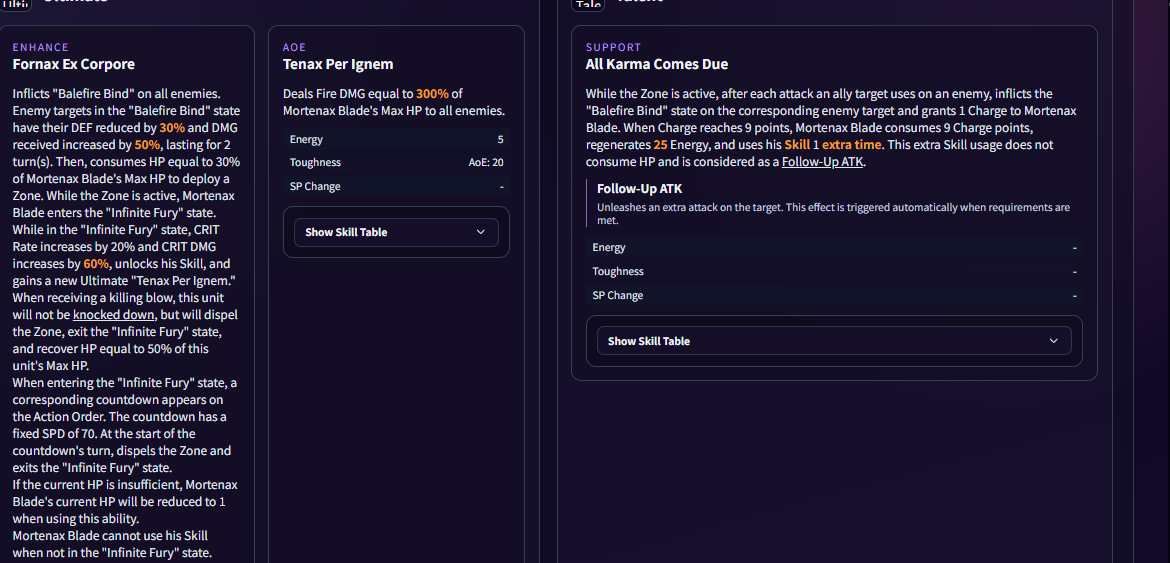The image size is (1170, 563).
Task: Click the Tenax Per Ignem title
Action: pos(338,64)
